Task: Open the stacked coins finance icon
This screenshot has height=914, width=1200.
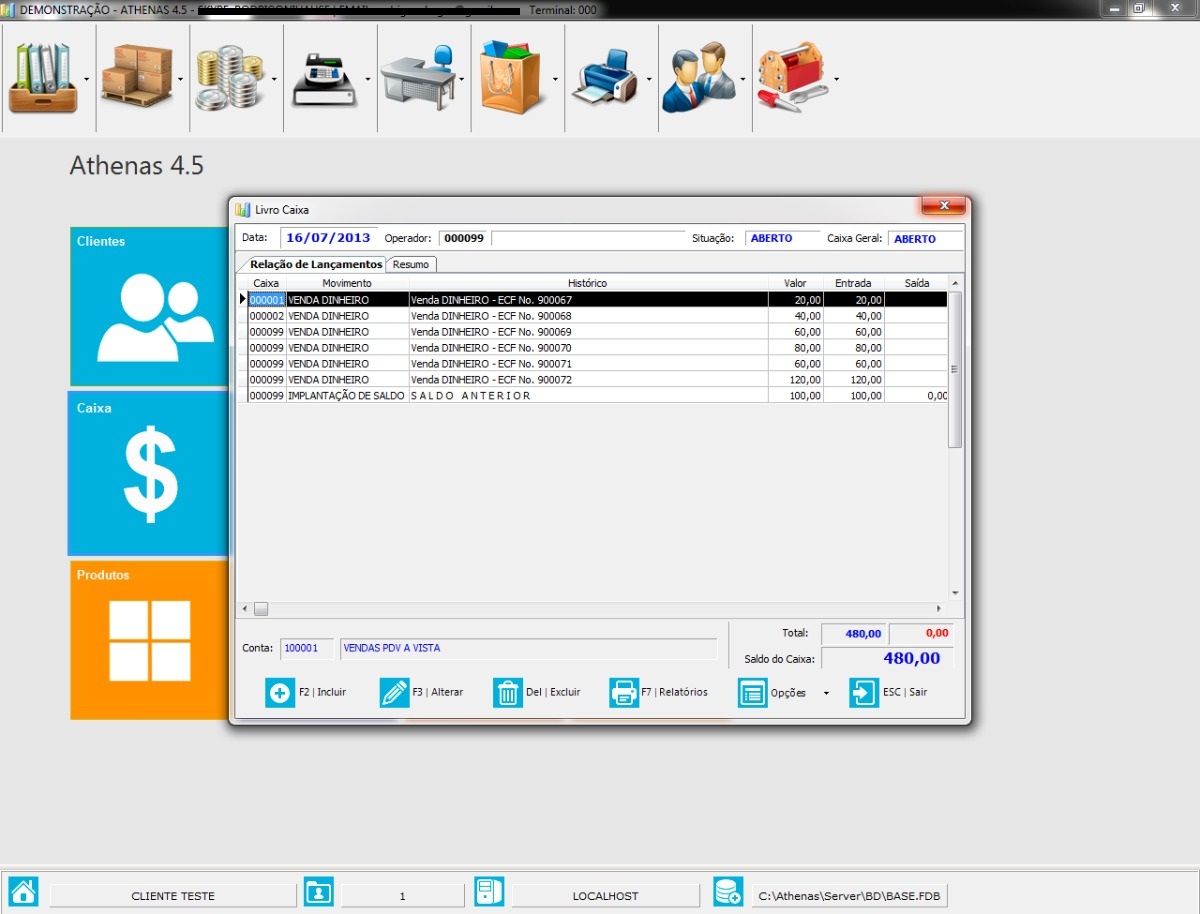Action: pyautogui.click(x=229, y=78)
